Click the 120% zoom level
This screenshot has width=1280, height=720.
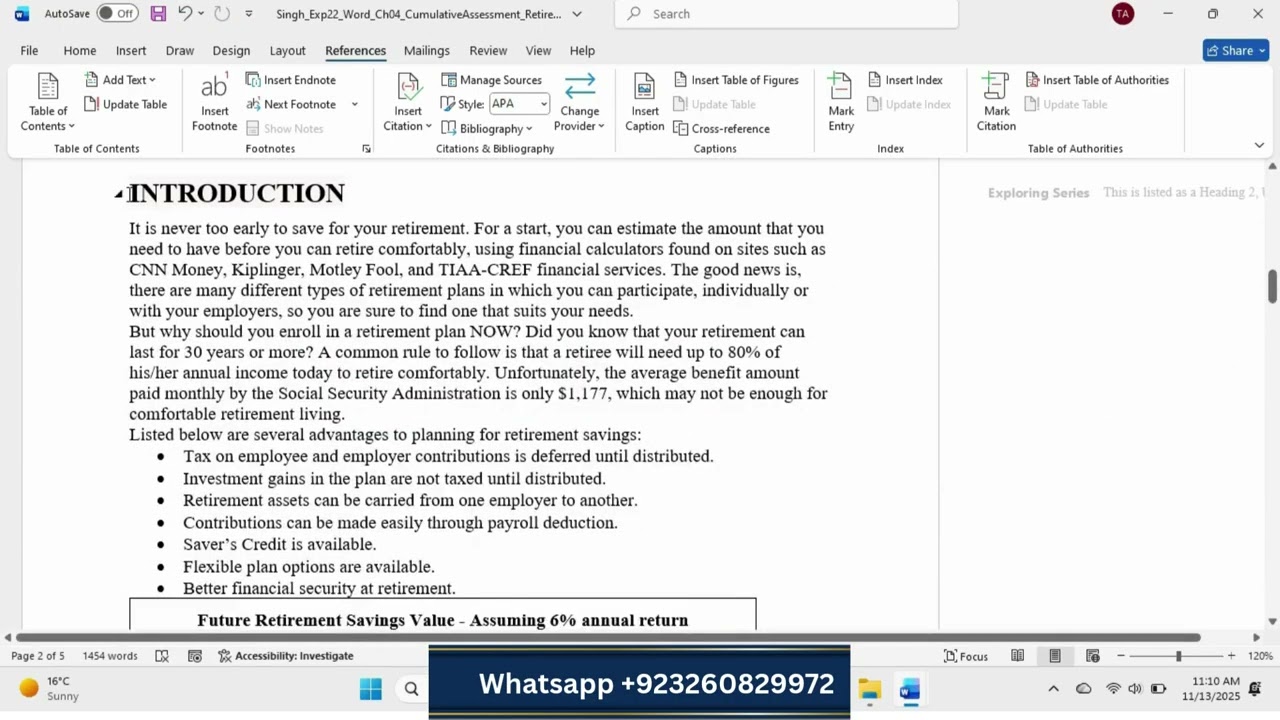pyautogui.click(x=1260, y=656)
